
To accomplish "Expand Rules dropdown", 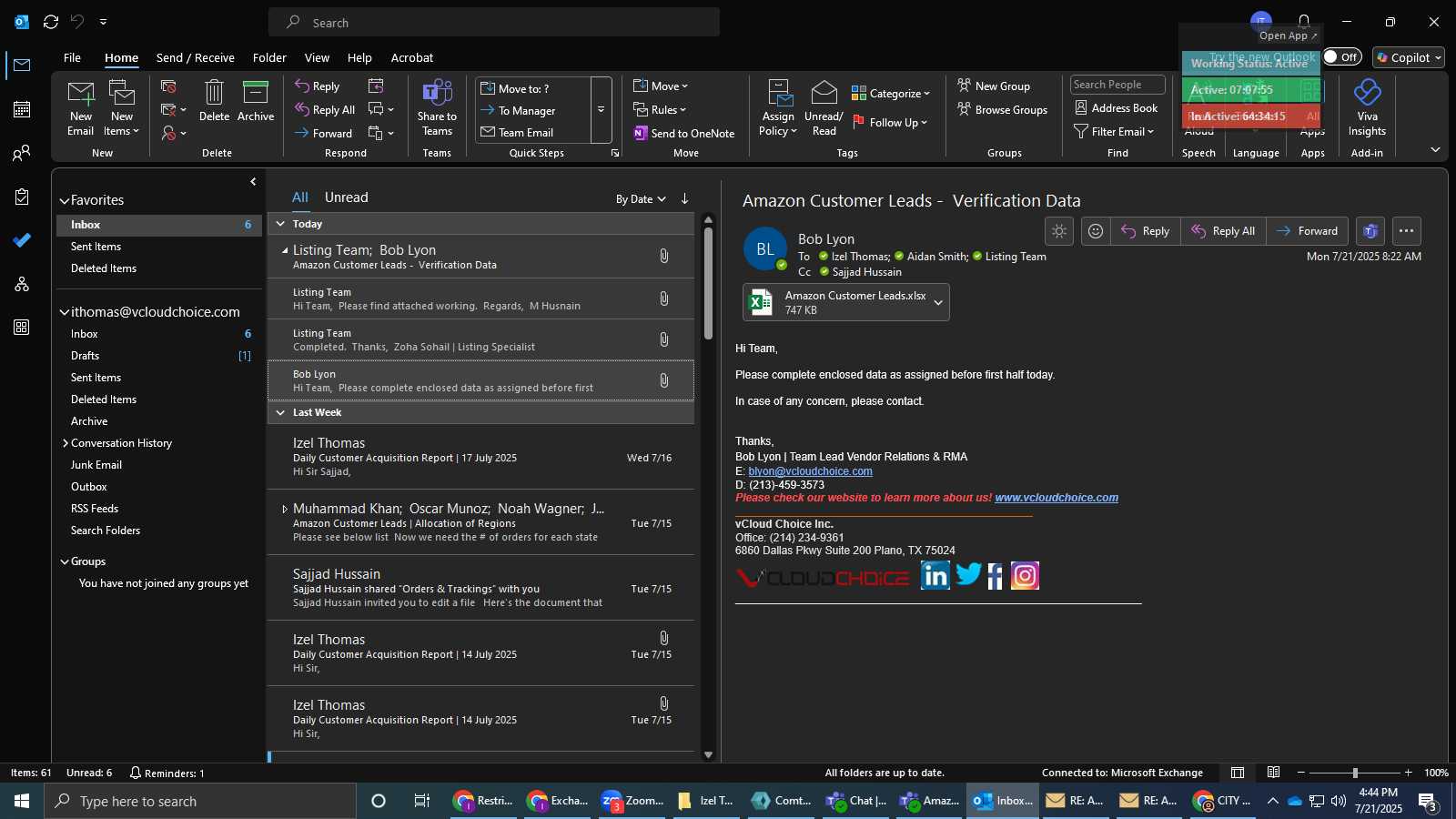I will coord(661,110).
